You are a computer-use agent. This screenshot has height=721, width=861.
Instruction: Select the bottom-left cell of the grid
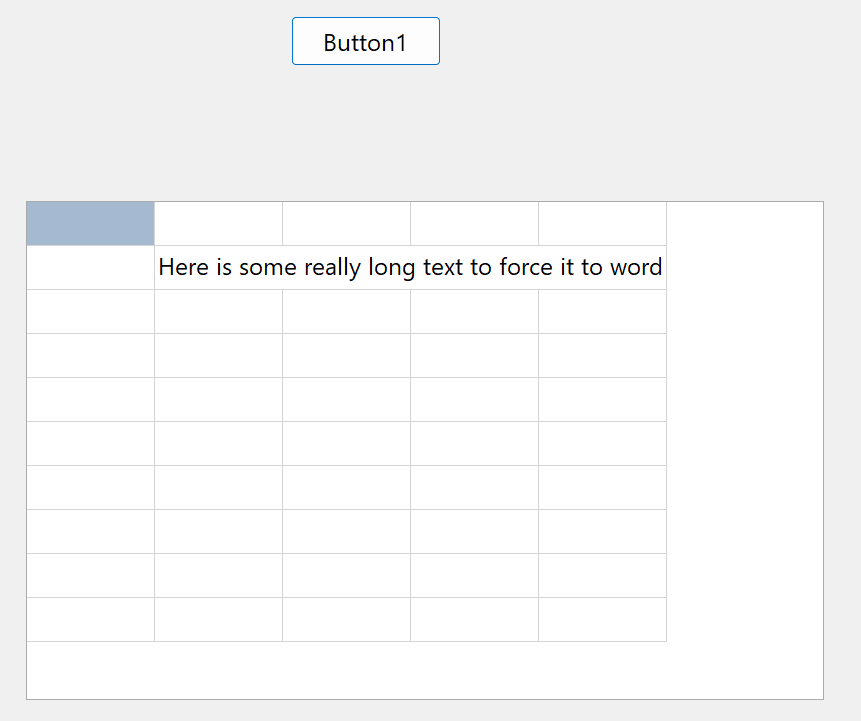pyautogui.click(x=90, y=619)
